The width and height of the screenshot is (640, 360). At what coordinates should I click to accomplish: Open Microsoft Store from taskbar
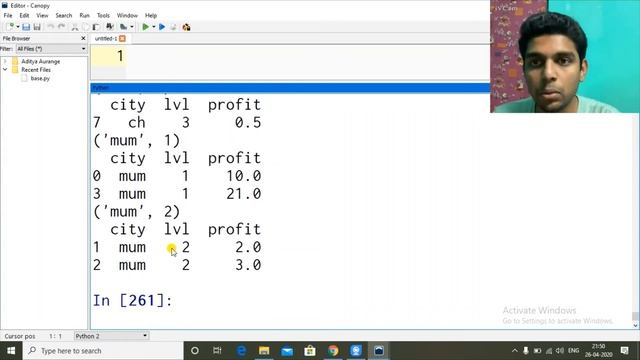(x=310, y=351)
